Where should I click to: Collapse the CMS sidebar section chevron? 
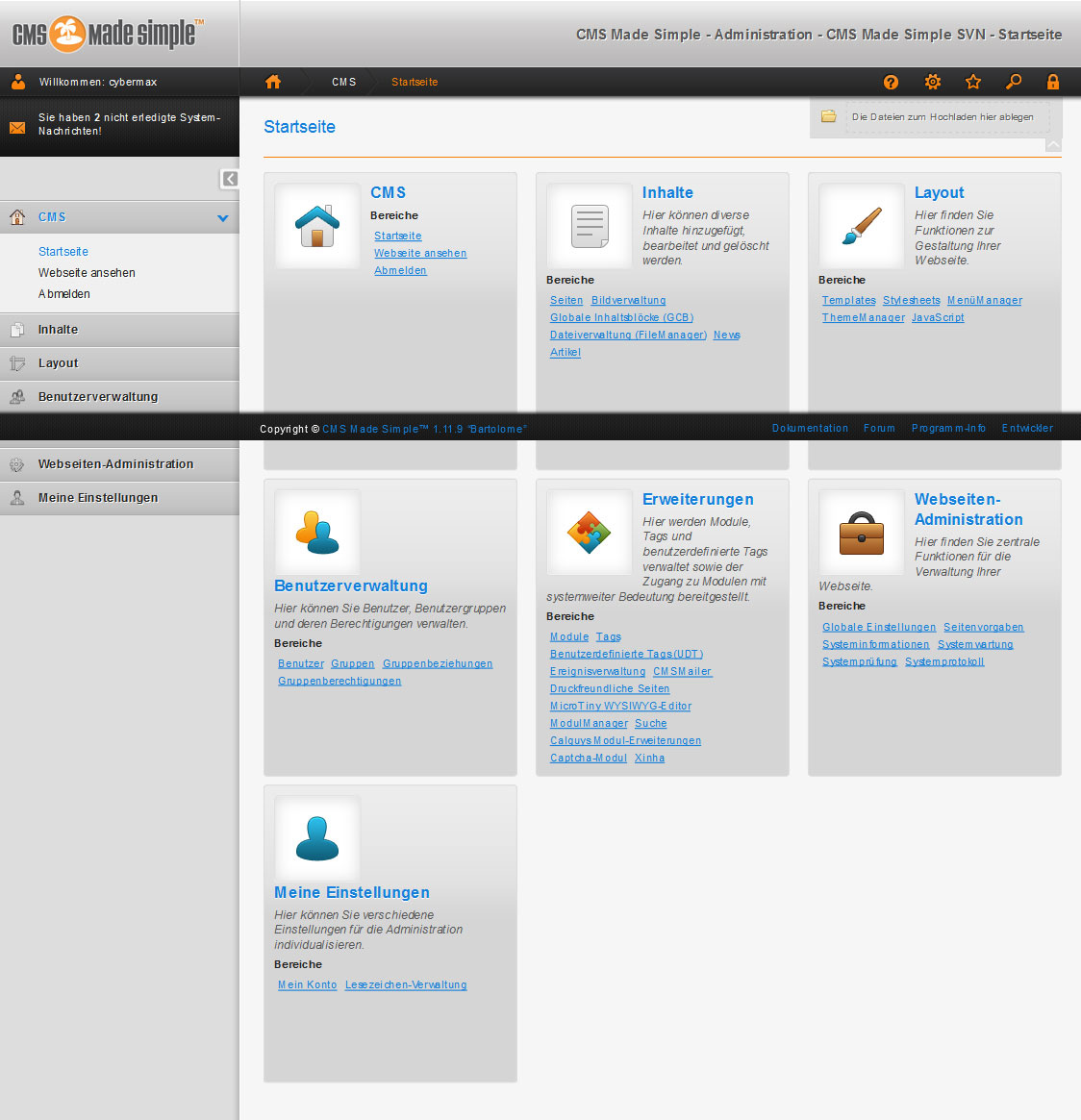pos(223,218)
